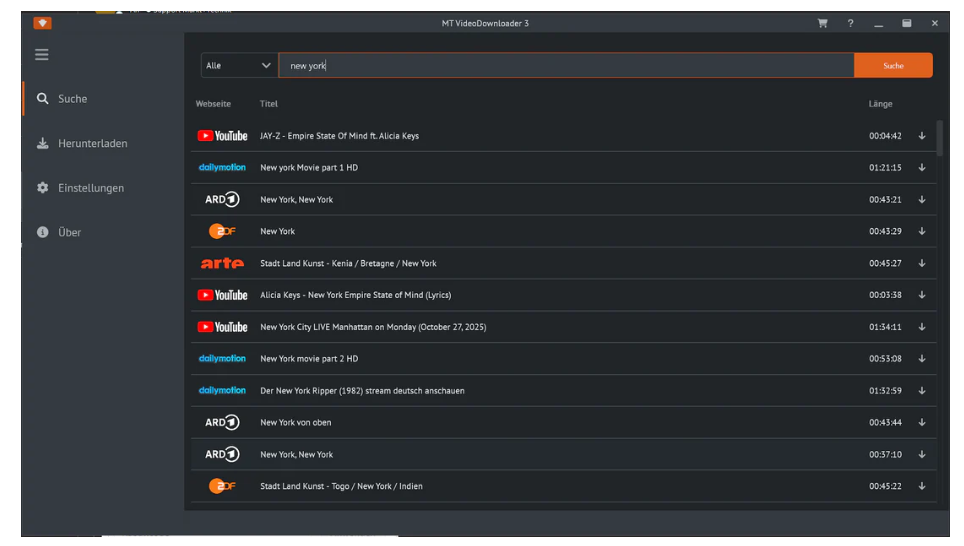
Task: Go to Suche section in sidebar
Action: (73, 98)
